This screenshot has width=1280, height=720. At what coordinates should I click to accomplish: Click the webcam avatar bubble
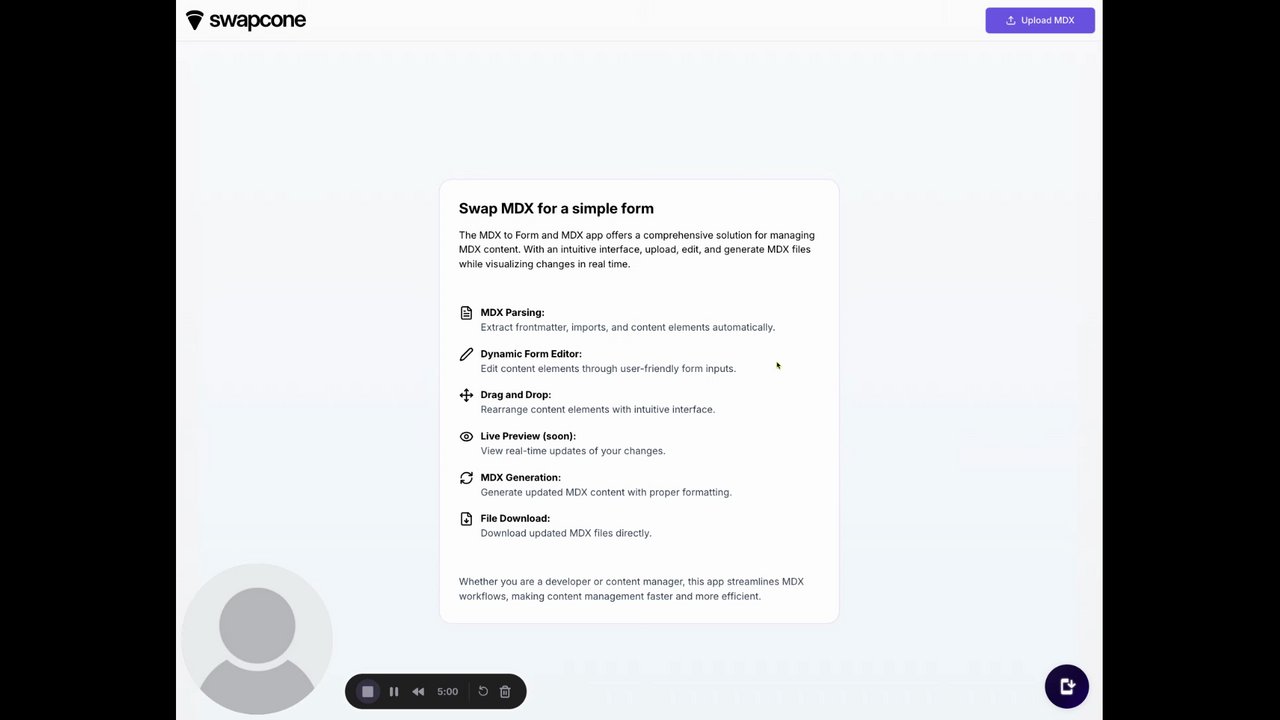click(x=257, y=640)
